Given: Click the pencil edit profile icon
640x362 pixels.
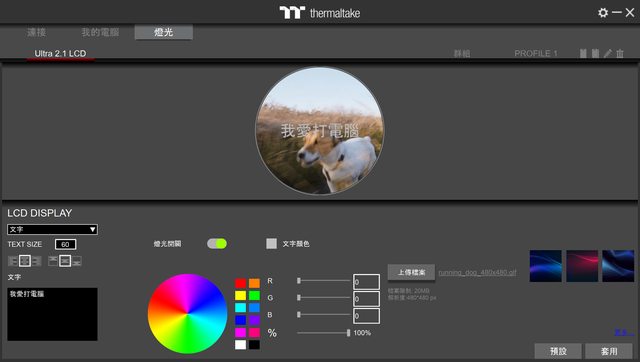Looking at the screenshot, I should click(x=608, y=53).
